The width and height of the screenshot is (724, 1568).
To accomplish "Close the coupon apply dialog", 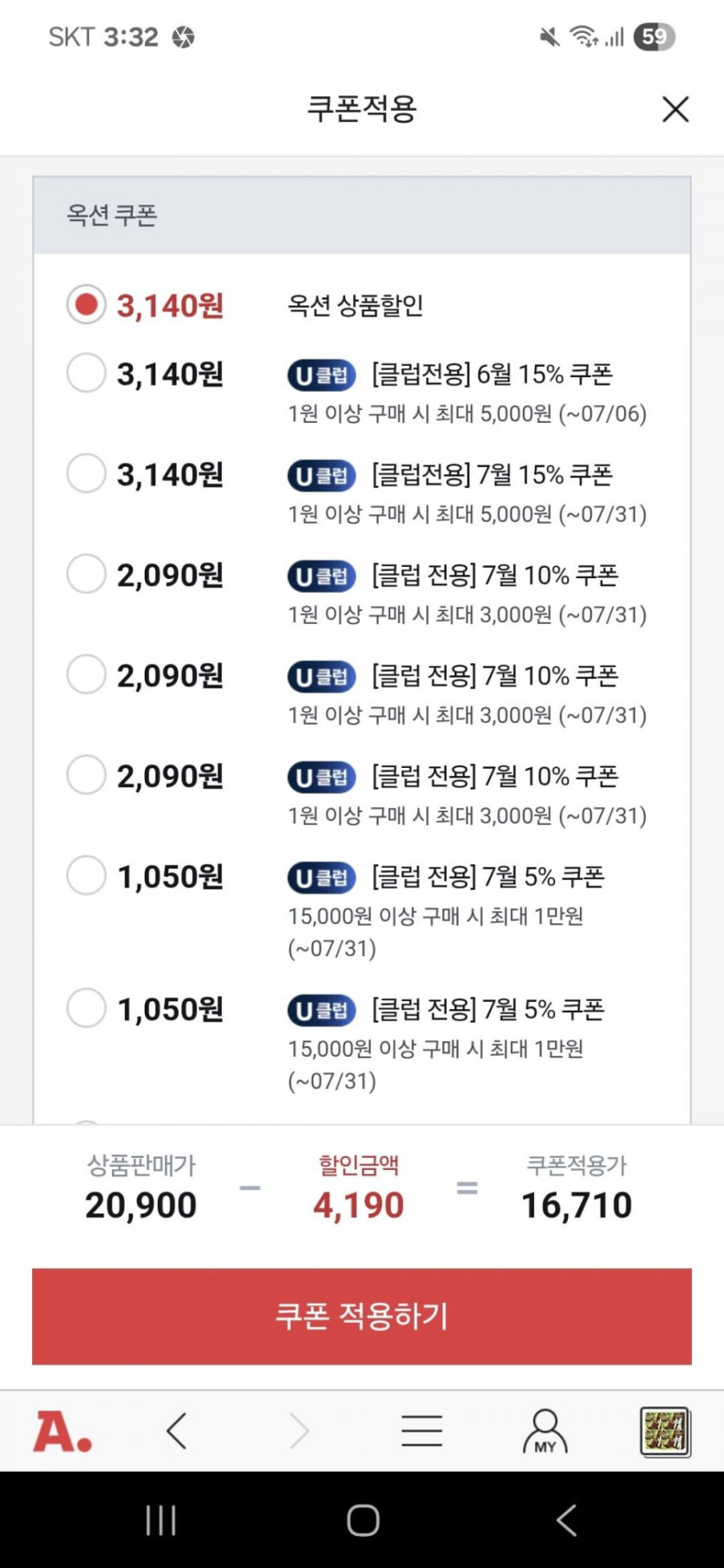I will pos(675,109).
